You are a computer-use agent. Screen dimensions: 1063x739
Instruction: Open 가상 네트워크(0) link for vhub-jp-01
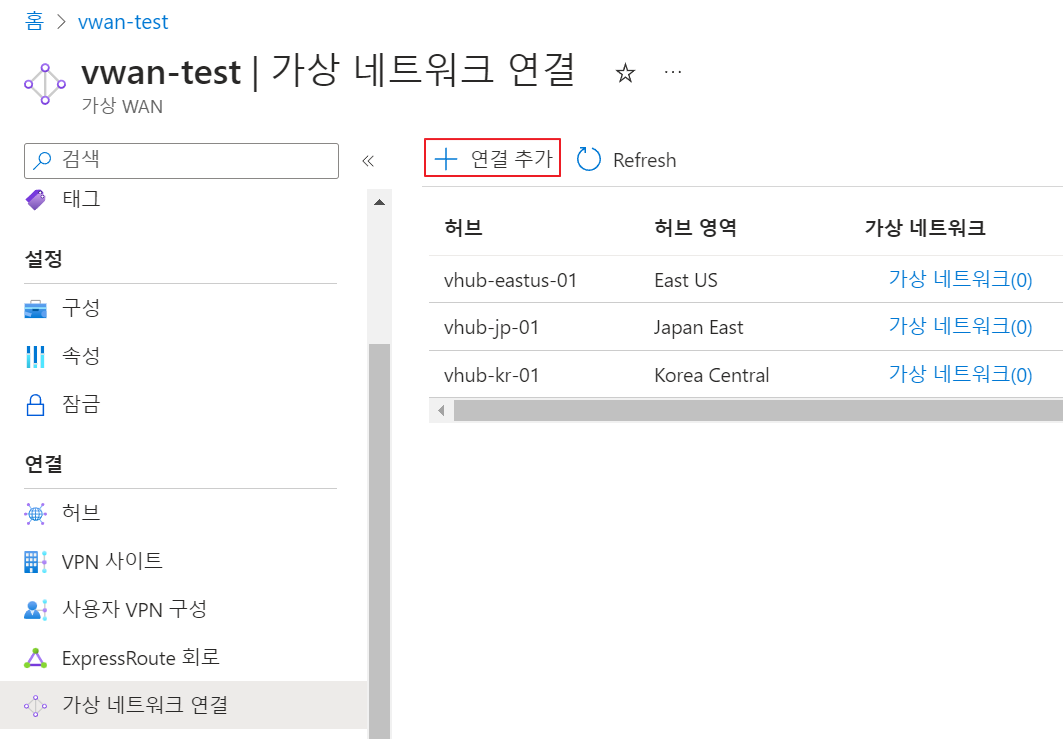point(961,327)
